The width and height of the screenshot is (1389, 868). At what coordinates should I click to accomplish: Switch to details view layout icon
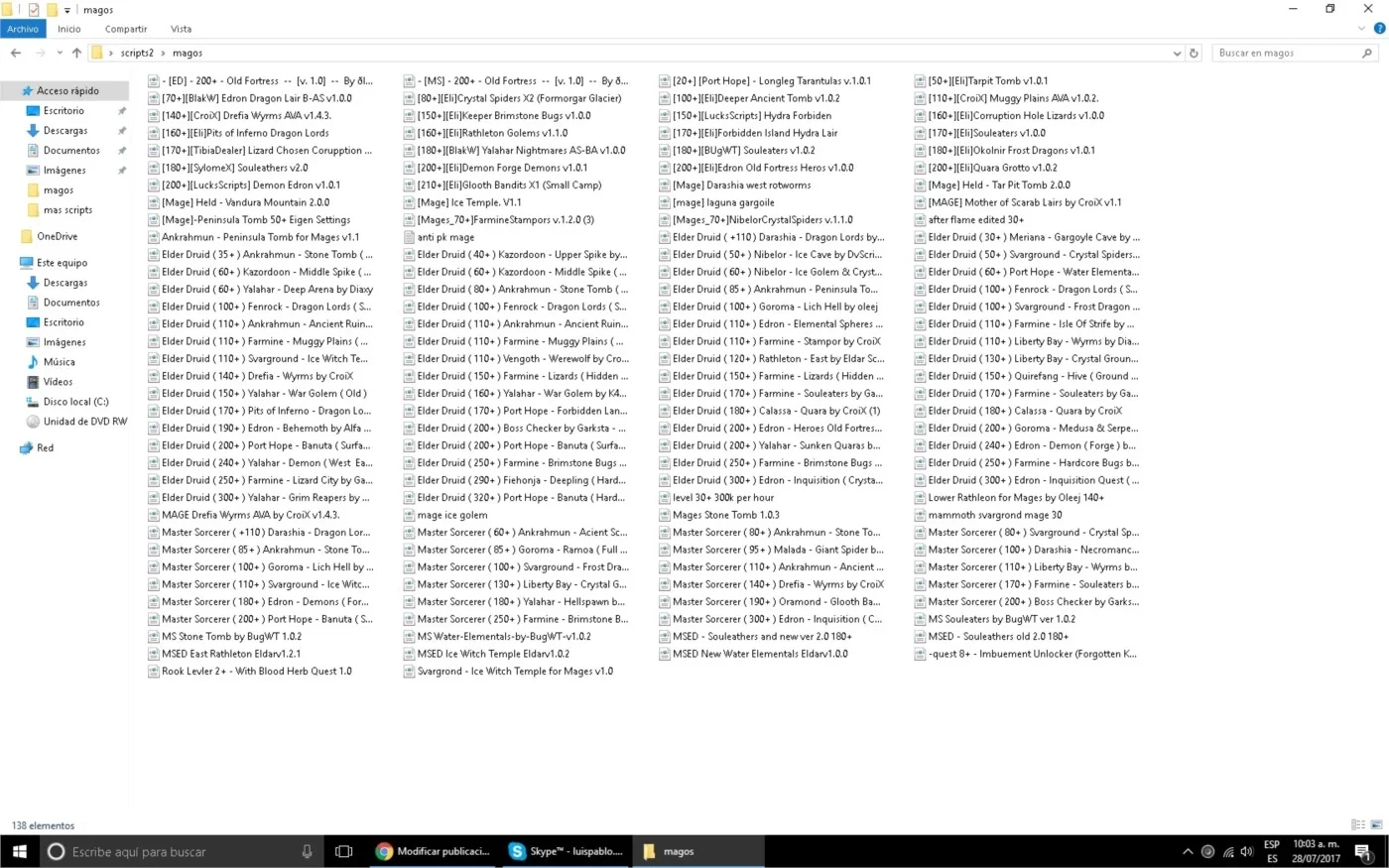pos(1358,825)
